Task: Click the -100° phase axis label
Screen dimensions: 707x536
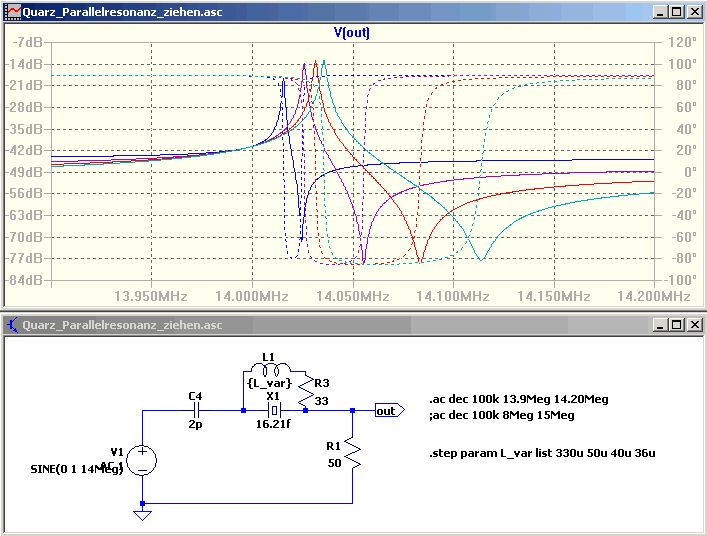Action: (x=679, y=280)
